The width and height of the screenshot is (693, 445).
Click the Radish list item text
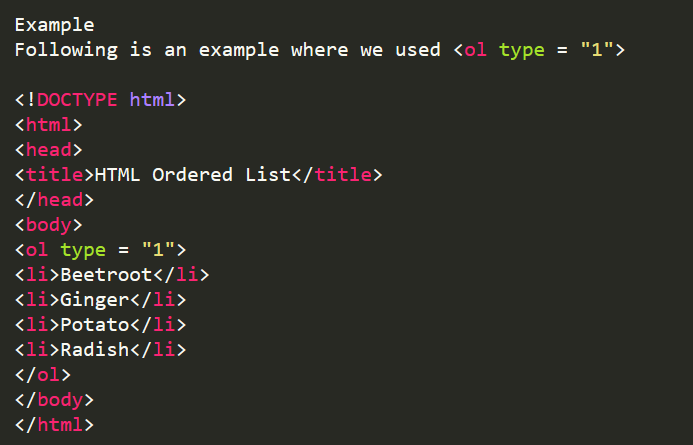(x=95, y=350)
